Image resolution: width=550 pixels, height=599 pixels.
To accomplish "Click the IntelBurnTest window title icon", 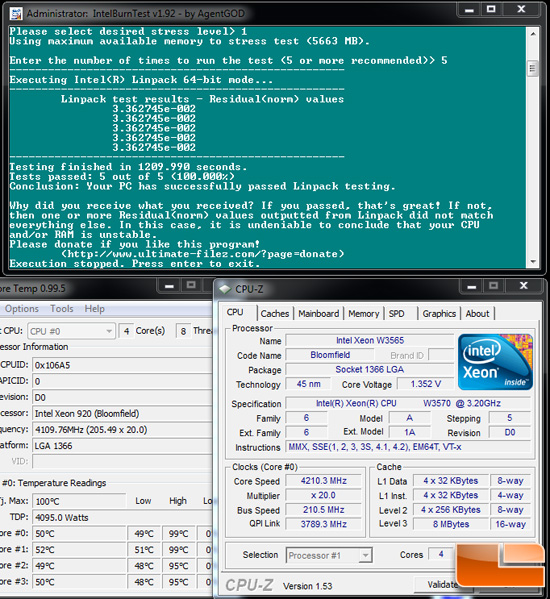I will click(16, 14).
